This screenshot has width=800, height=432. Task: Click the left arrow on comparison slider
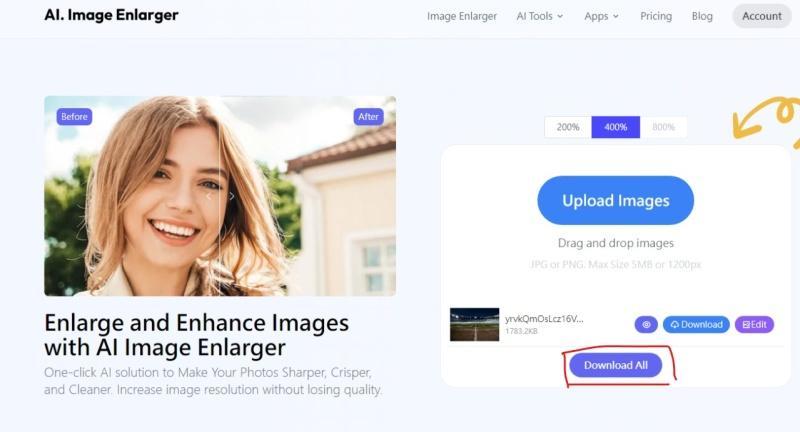pos(208,196)
